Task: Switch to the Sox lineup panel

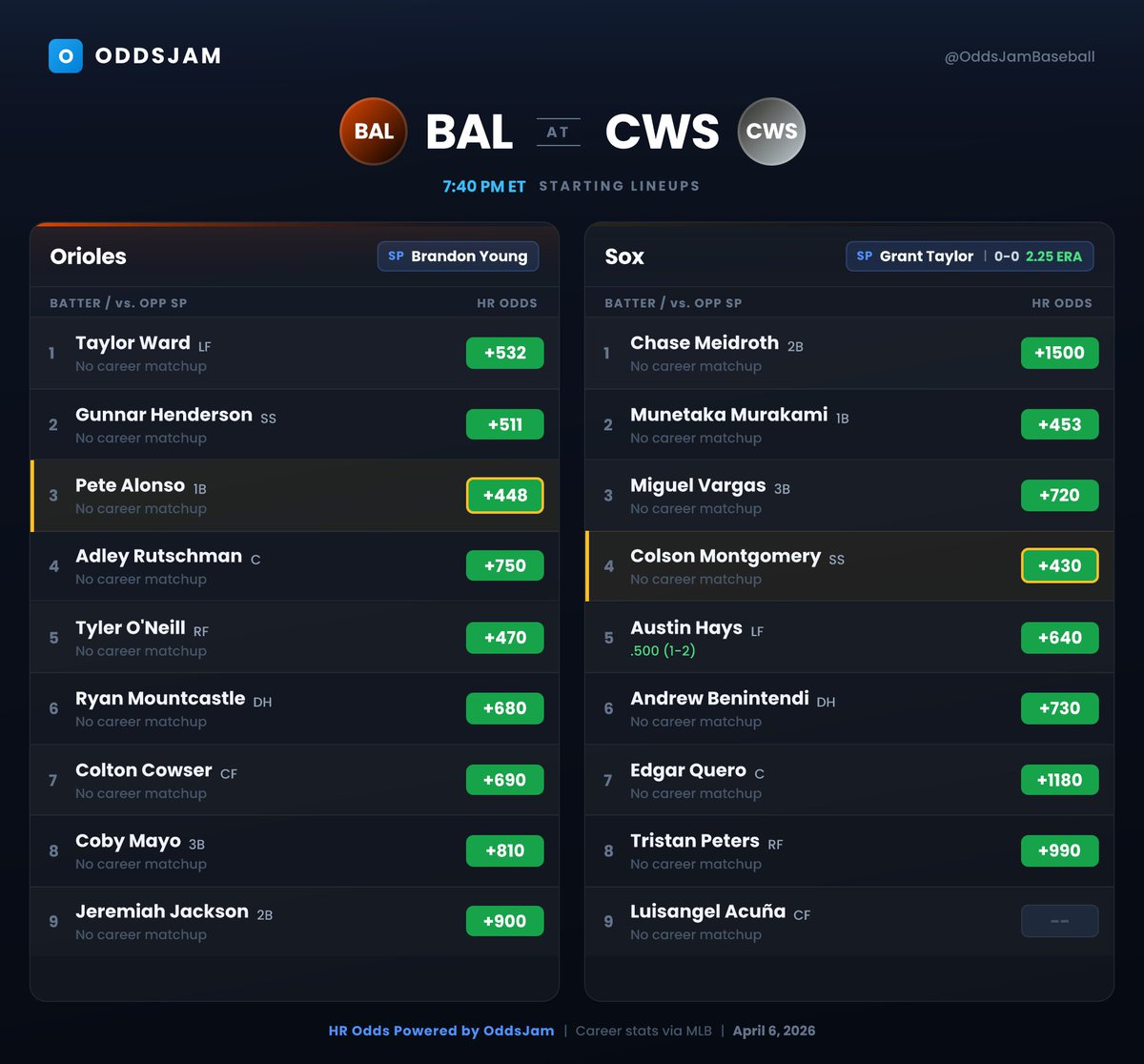Action: pyautogui.click(x=624, y=256)
